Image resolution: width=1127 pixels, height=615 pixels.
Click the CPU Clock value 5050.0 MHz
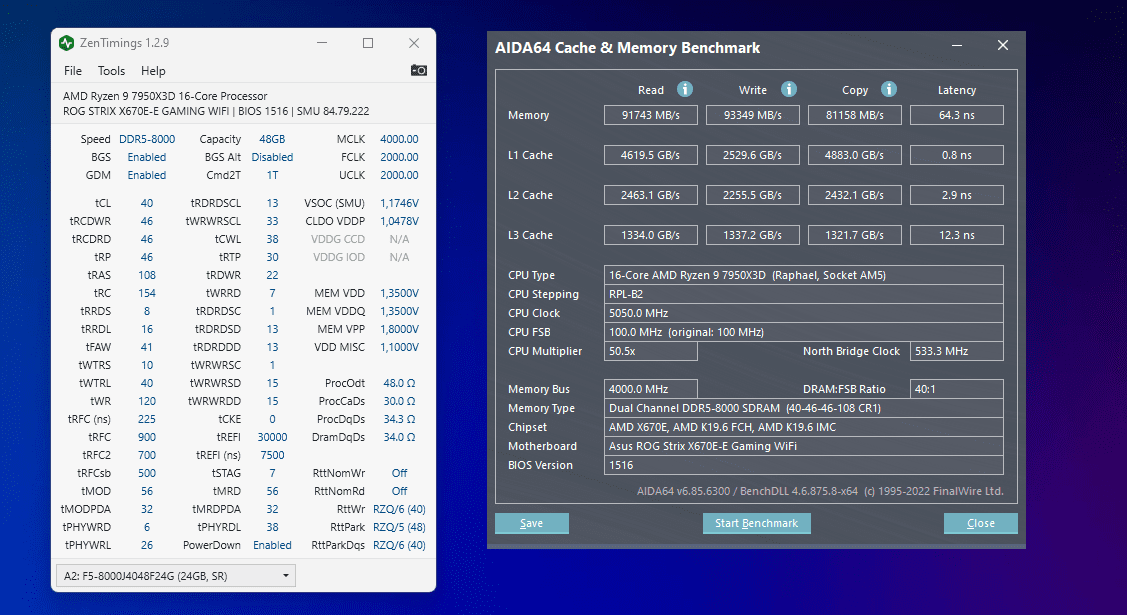pos(804,313)
